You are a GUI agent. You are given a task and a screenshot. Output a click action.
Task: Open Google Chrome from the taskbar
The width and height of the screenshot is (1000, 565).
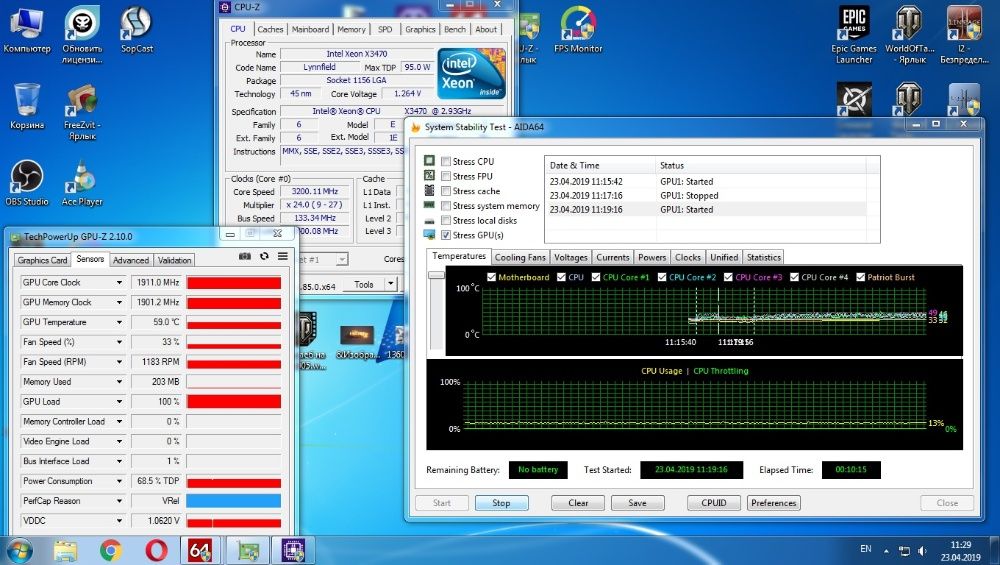pos(111,550)
